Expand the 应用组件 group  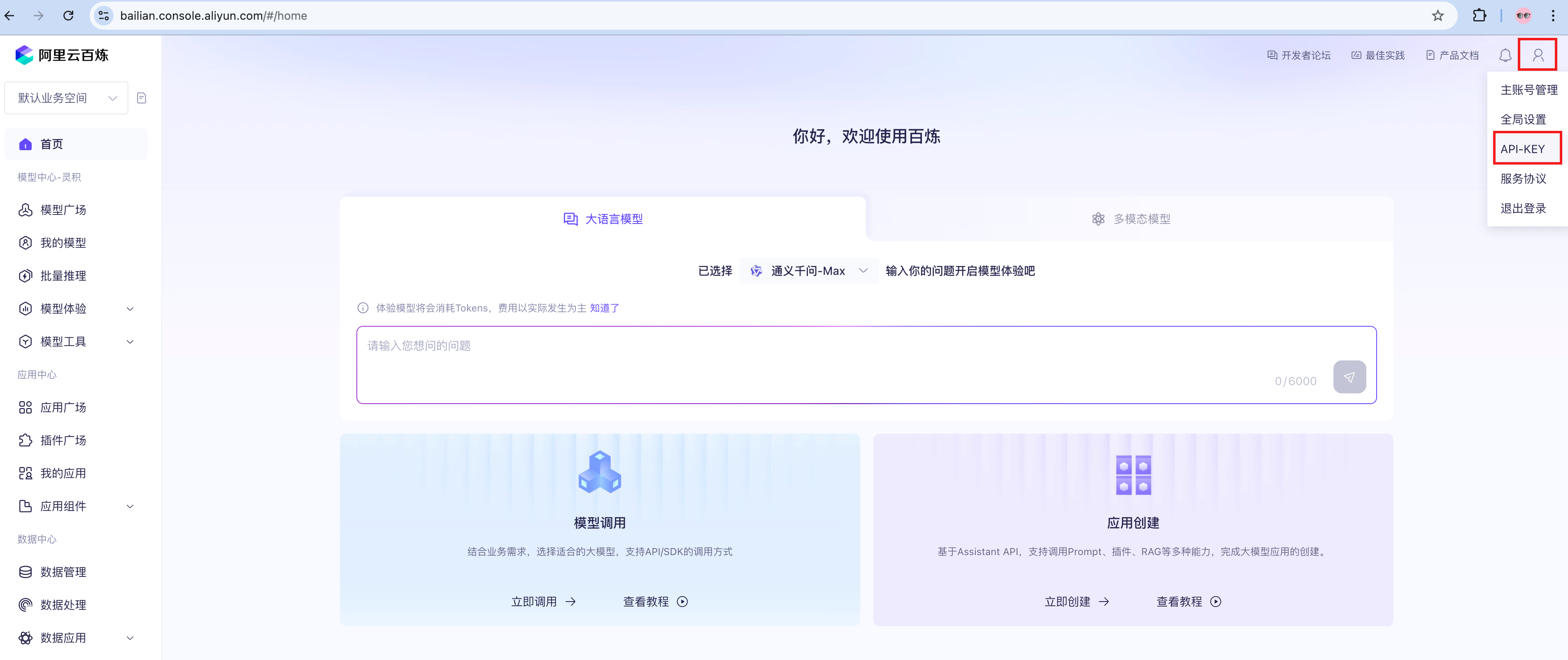point(64,506)
